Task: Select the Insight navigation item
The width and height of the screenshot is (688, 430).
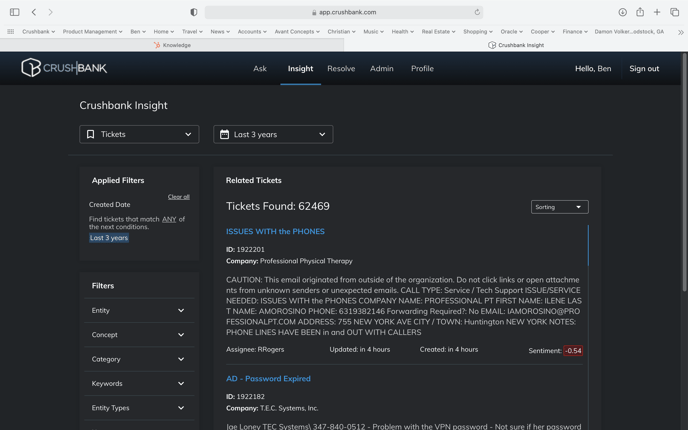Action: point(301,68)
